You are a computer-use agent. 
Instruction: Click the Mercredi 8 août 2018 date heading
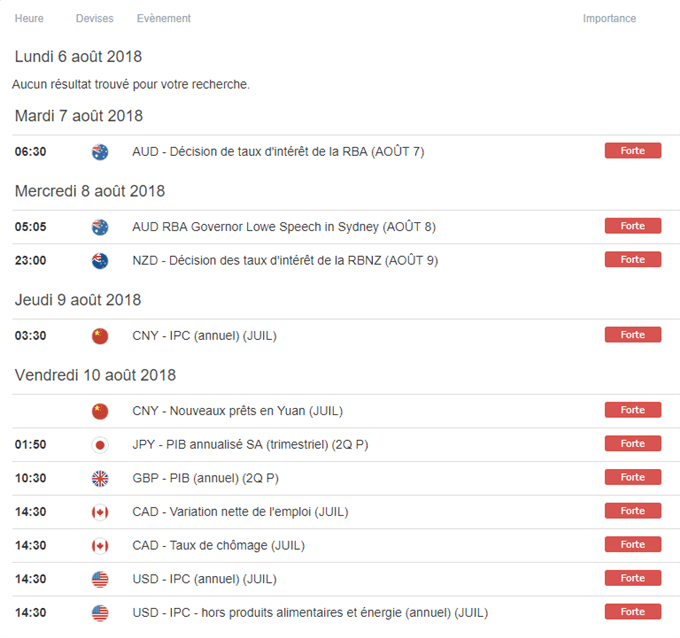(x=90, y=191)
